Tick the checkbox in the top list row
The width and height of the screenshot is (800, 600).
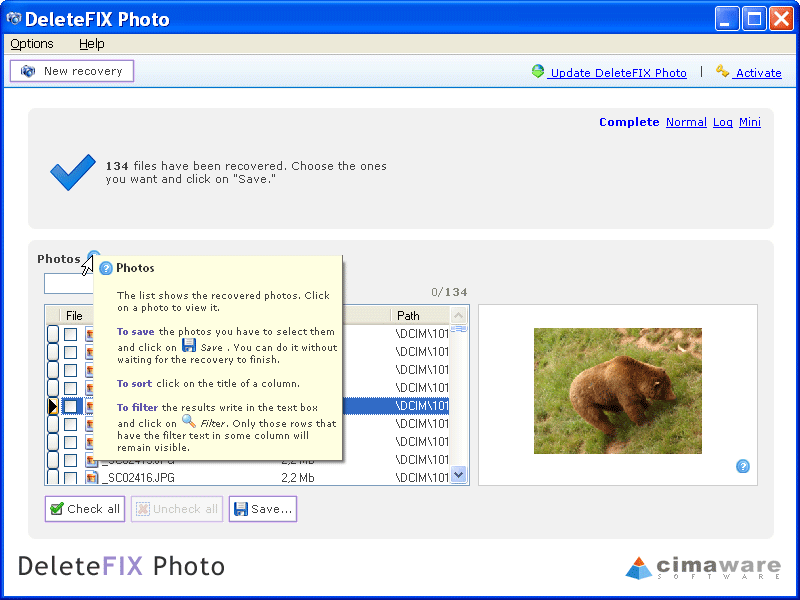point(70,334)
